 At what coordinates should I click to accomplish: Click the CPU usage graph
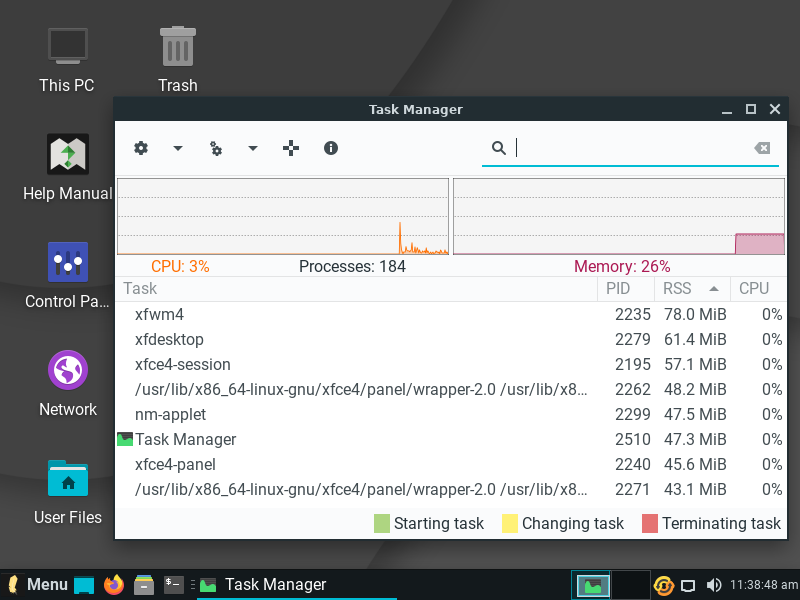pyautogui.click(x=283, y=216)
